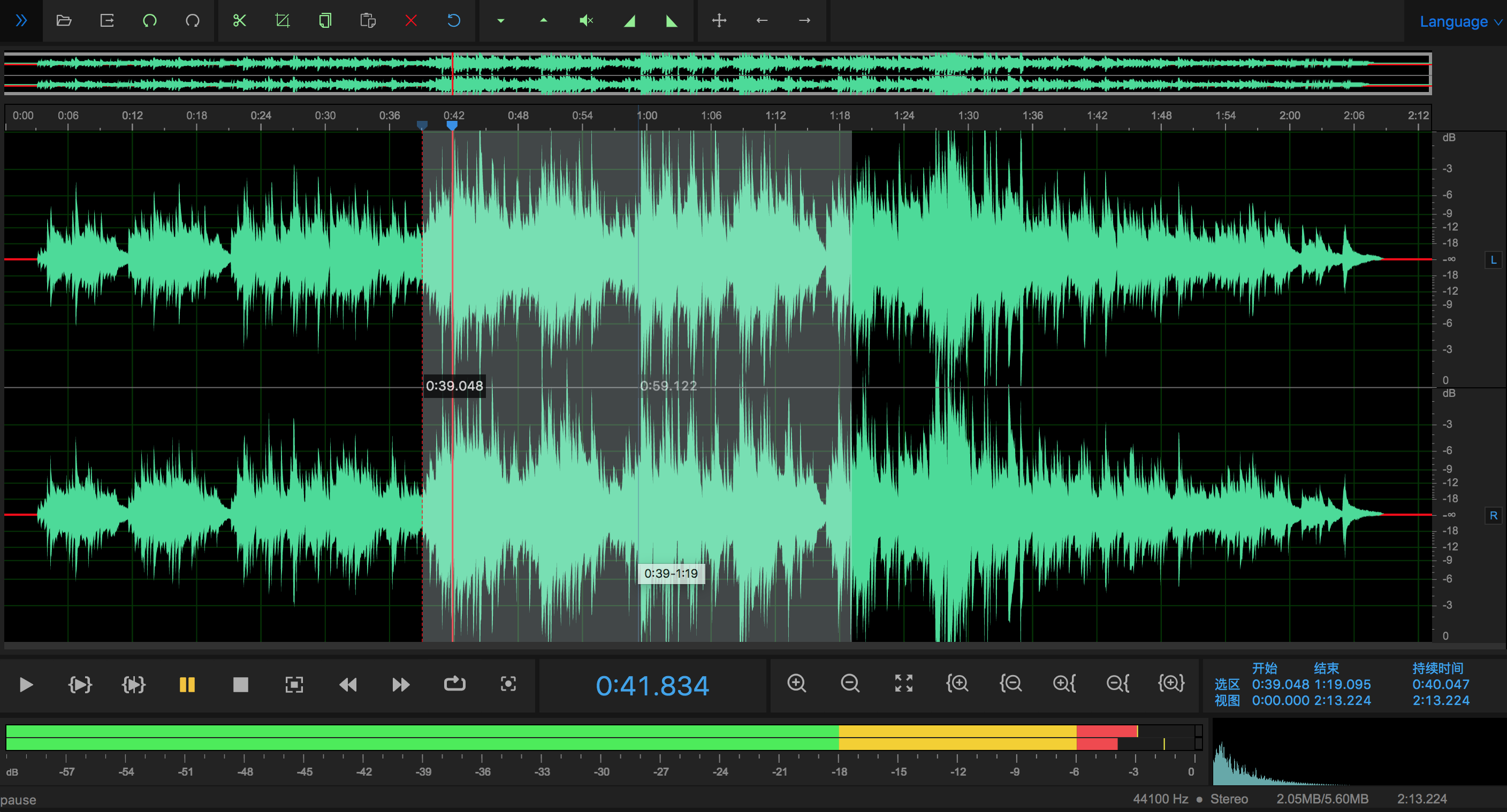
Task: Click the scissors cut icon
Action: [239, 21]
